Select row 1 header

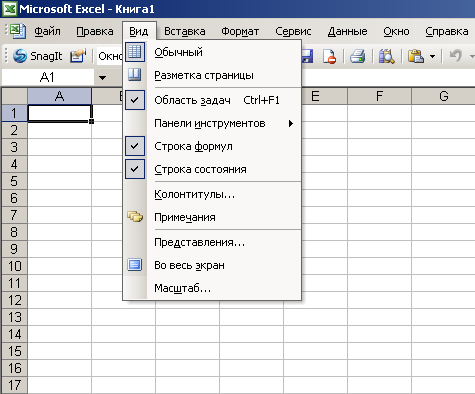(x=14, y=113)
